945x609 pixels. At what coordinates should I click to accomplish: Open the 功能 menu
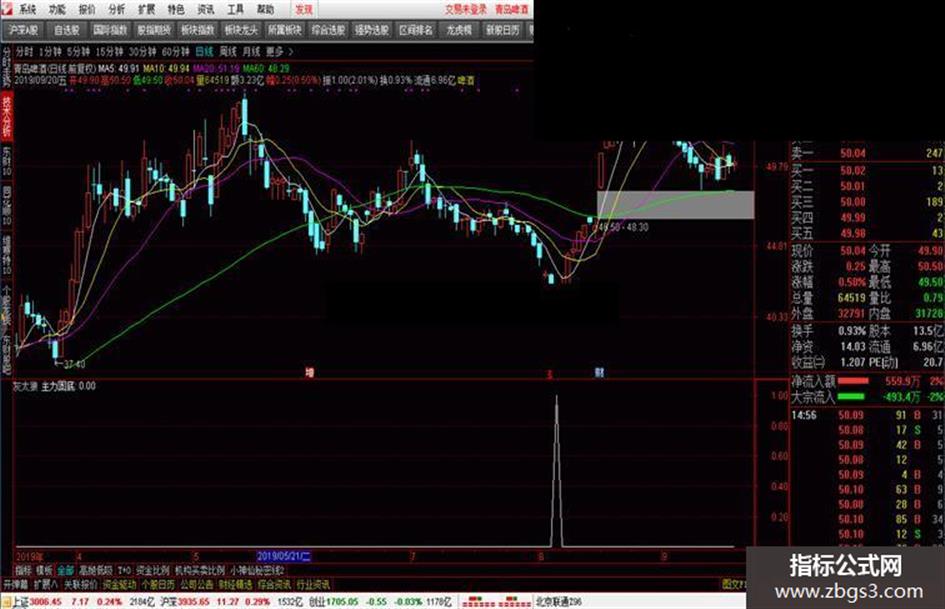[57, 9]
